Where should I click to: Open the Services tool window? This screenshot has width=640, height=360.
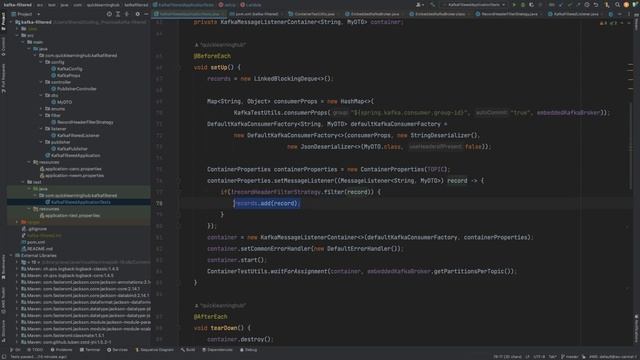pos(117,350)
